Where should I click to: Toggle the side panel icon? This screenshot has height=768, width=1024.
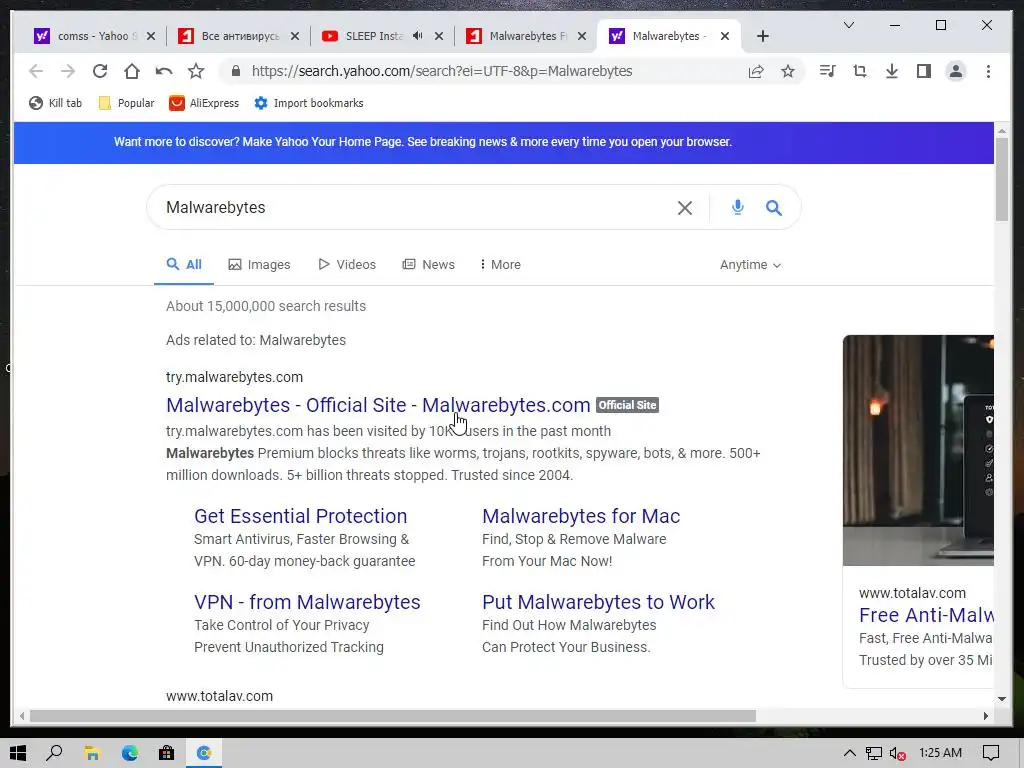click(x=923, y=71)
